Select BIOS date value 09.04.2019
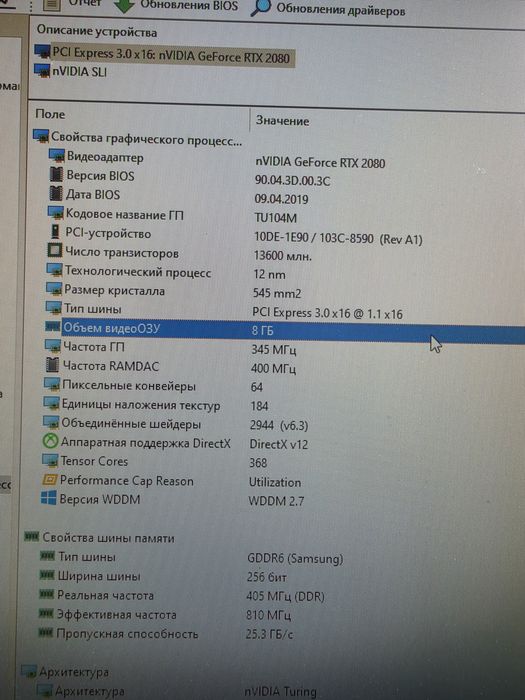 coord(281,199)
